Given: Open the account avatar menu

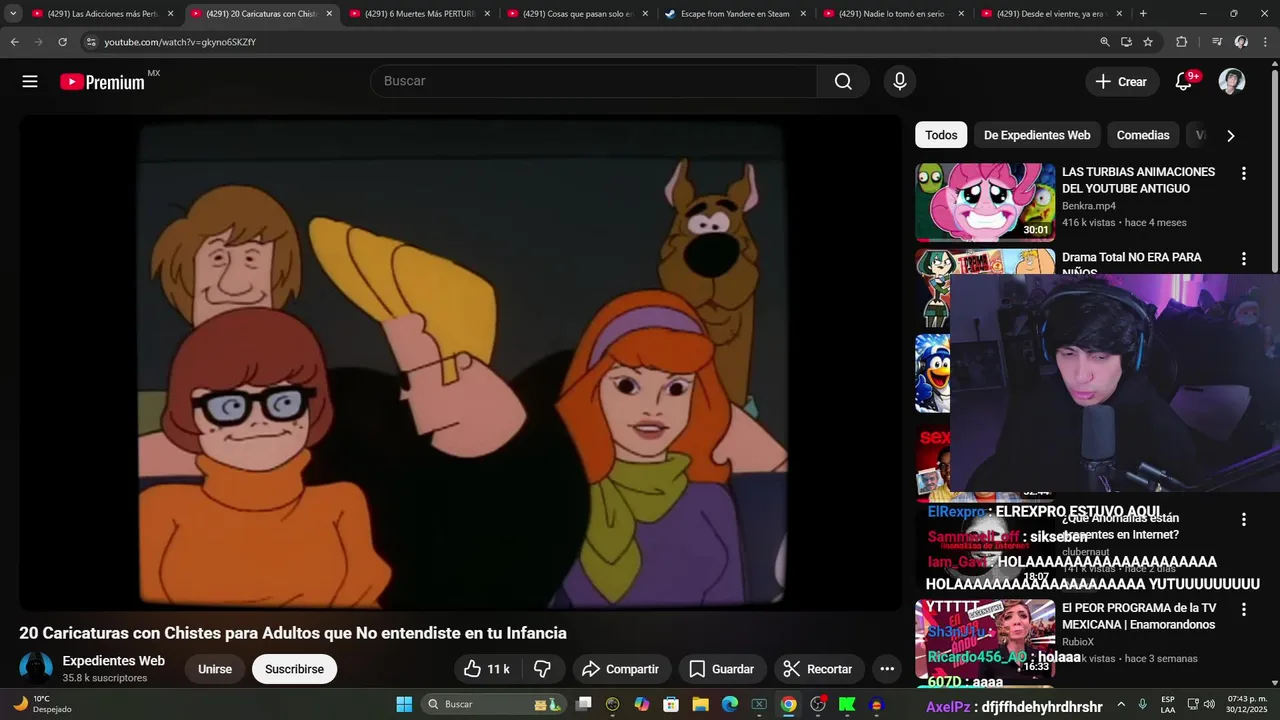Looking at the screenshot, I should coord(1232,81).
